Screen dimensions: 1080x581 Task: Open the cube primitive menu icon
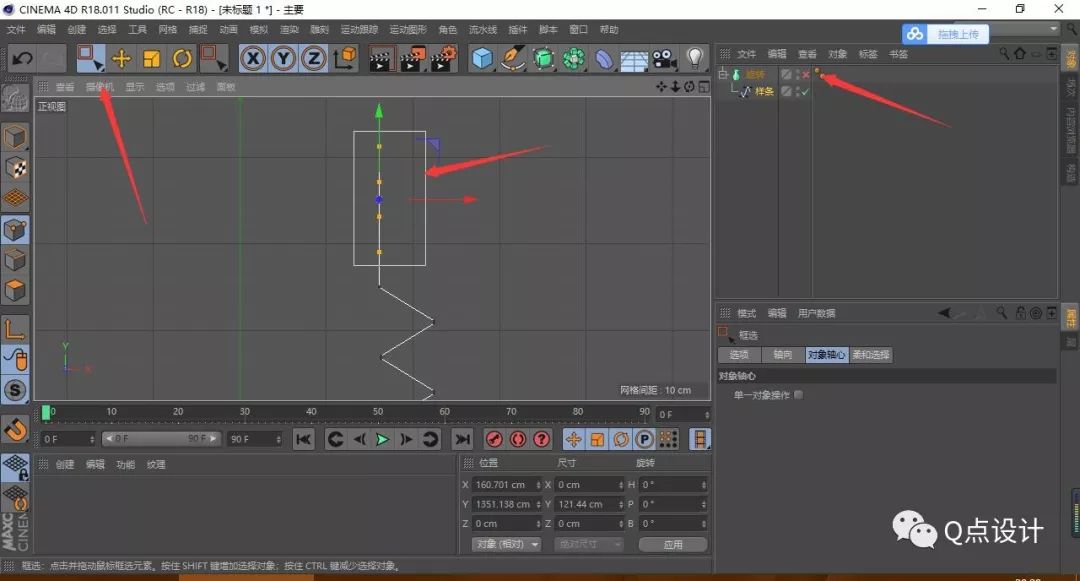pos(481,58)
